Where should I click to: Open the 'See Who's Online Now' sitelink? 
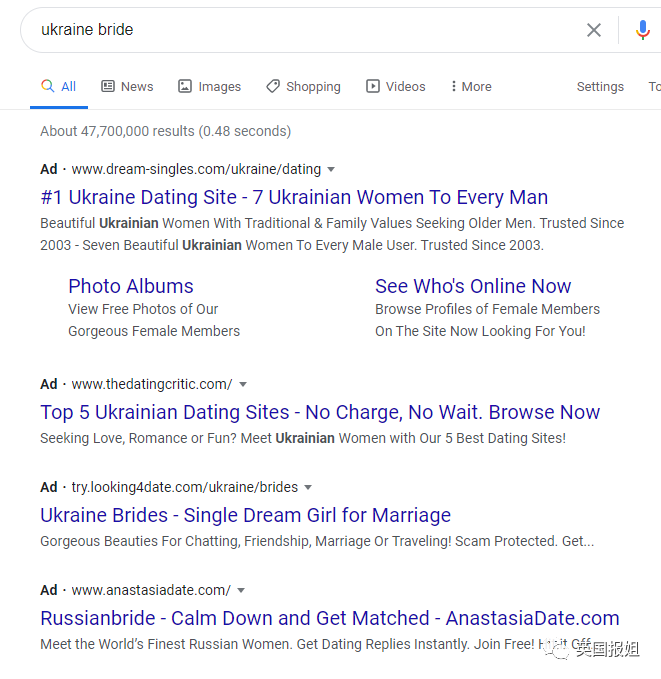pos(473,286)
